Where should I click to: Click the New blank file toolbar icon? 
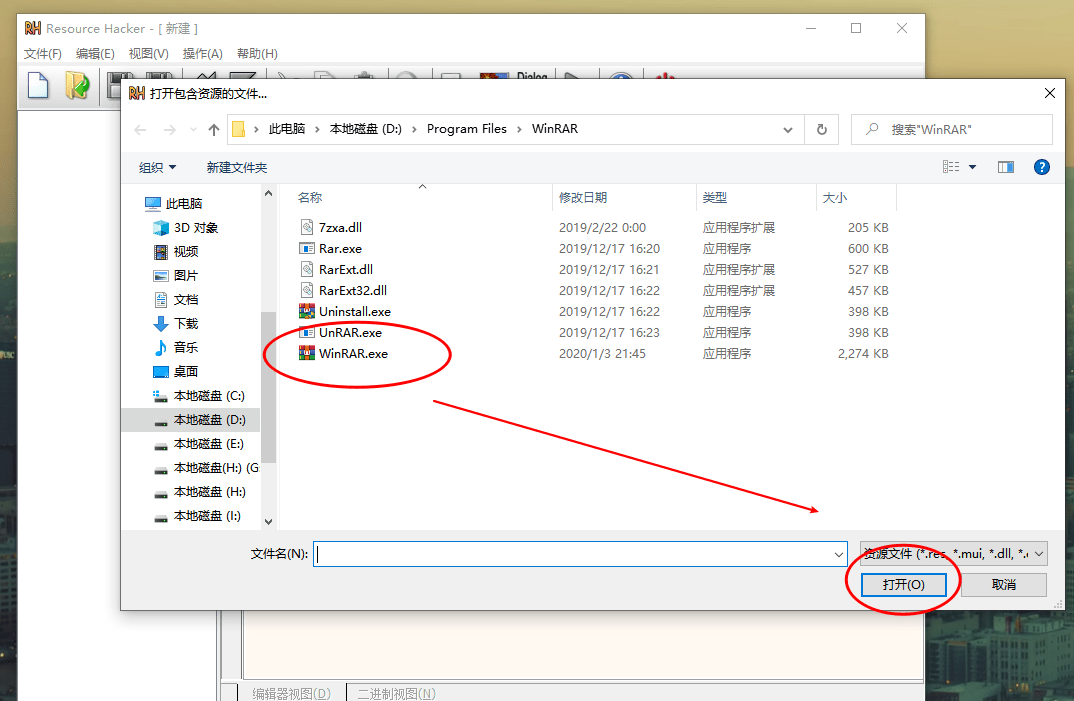[38, 86]
